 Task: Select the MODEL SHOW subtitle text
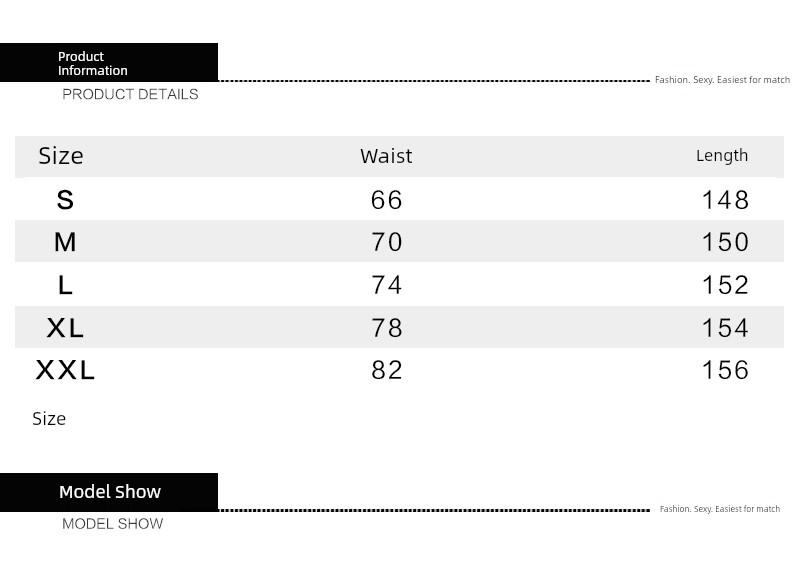(x=112, y=524)
